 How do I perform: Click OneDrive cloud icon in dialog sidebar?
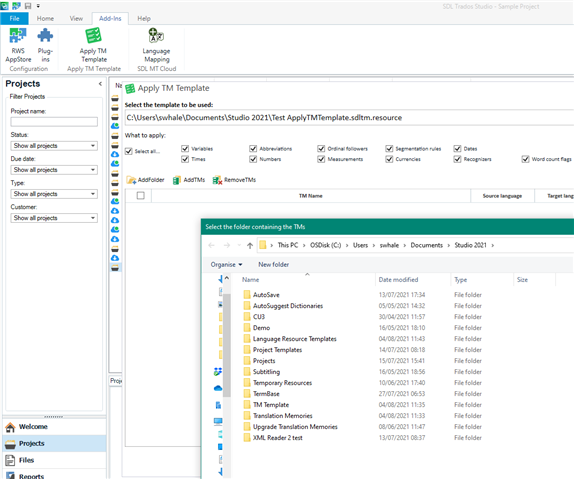tap(218, 388)
